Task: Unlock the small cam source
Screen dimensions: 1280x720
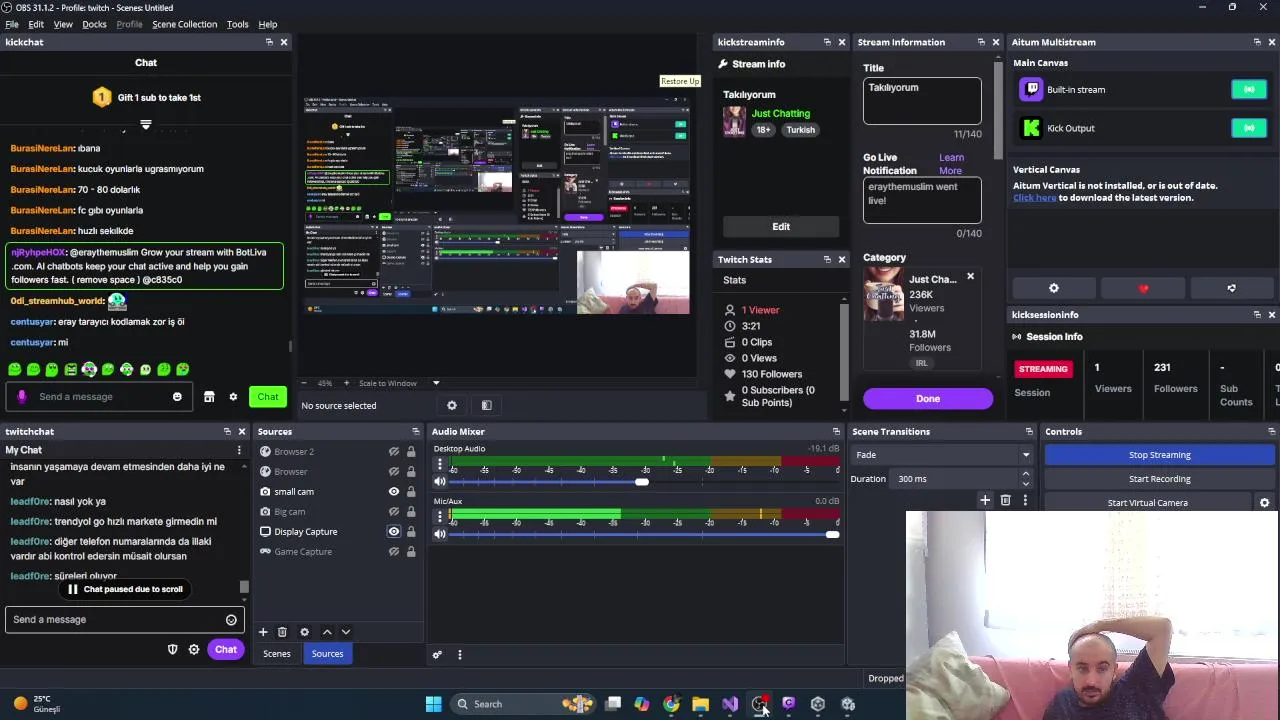Action: (411, 492)
